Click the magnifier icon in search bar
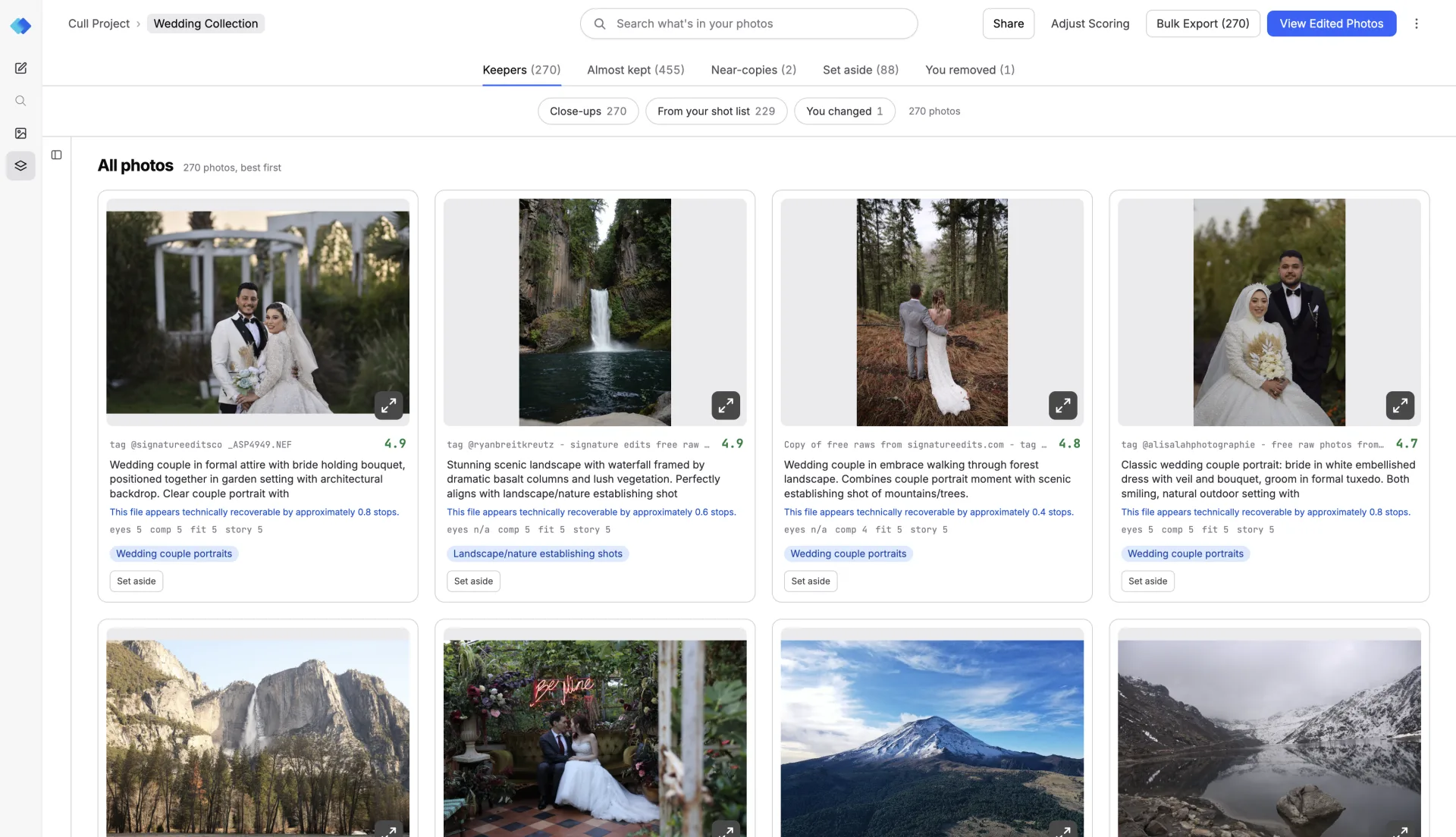The width and height of the screenshot is (1456, 837). [x=600, y=24]
